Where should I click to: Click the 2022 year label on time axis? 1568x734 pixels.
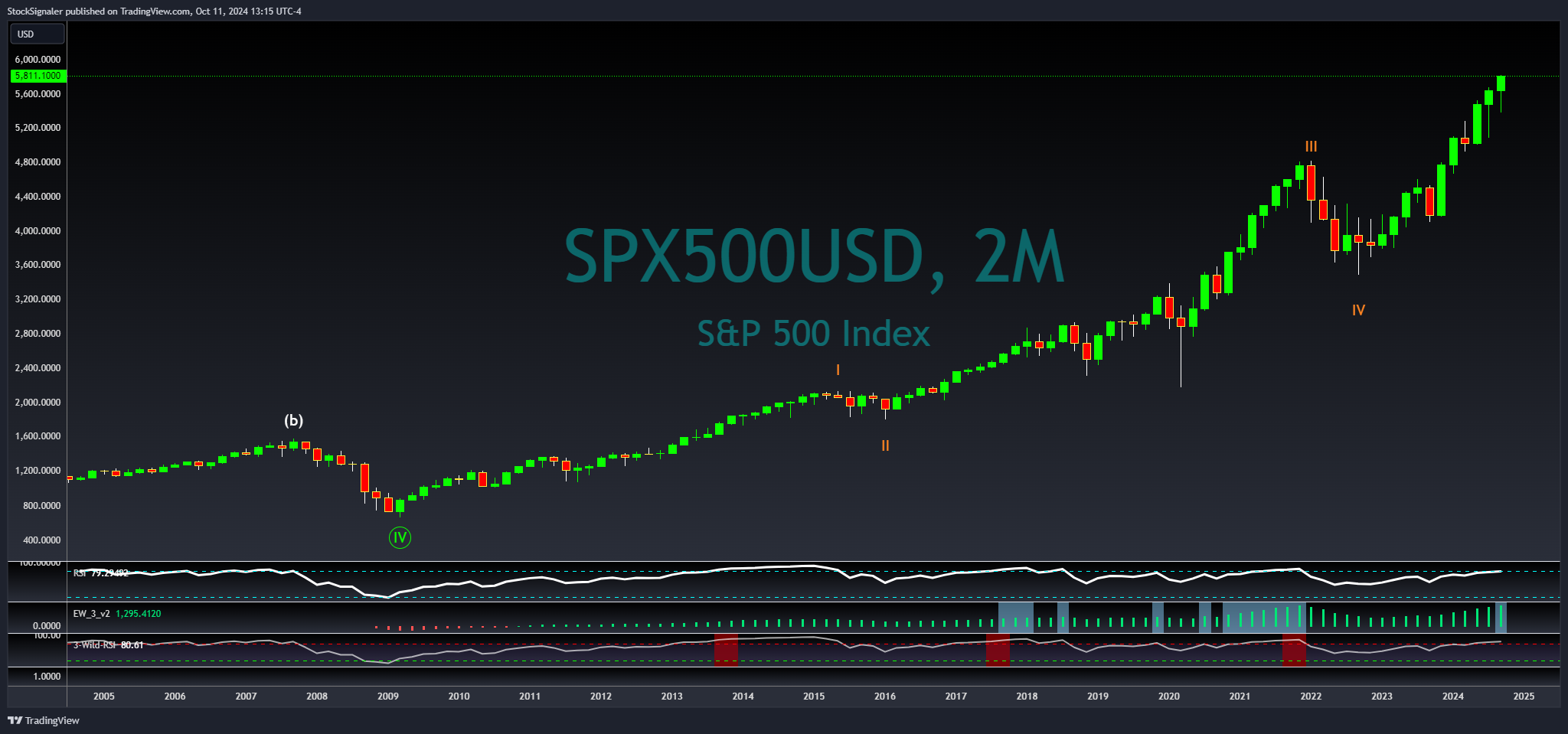[x=1311, y=696]
